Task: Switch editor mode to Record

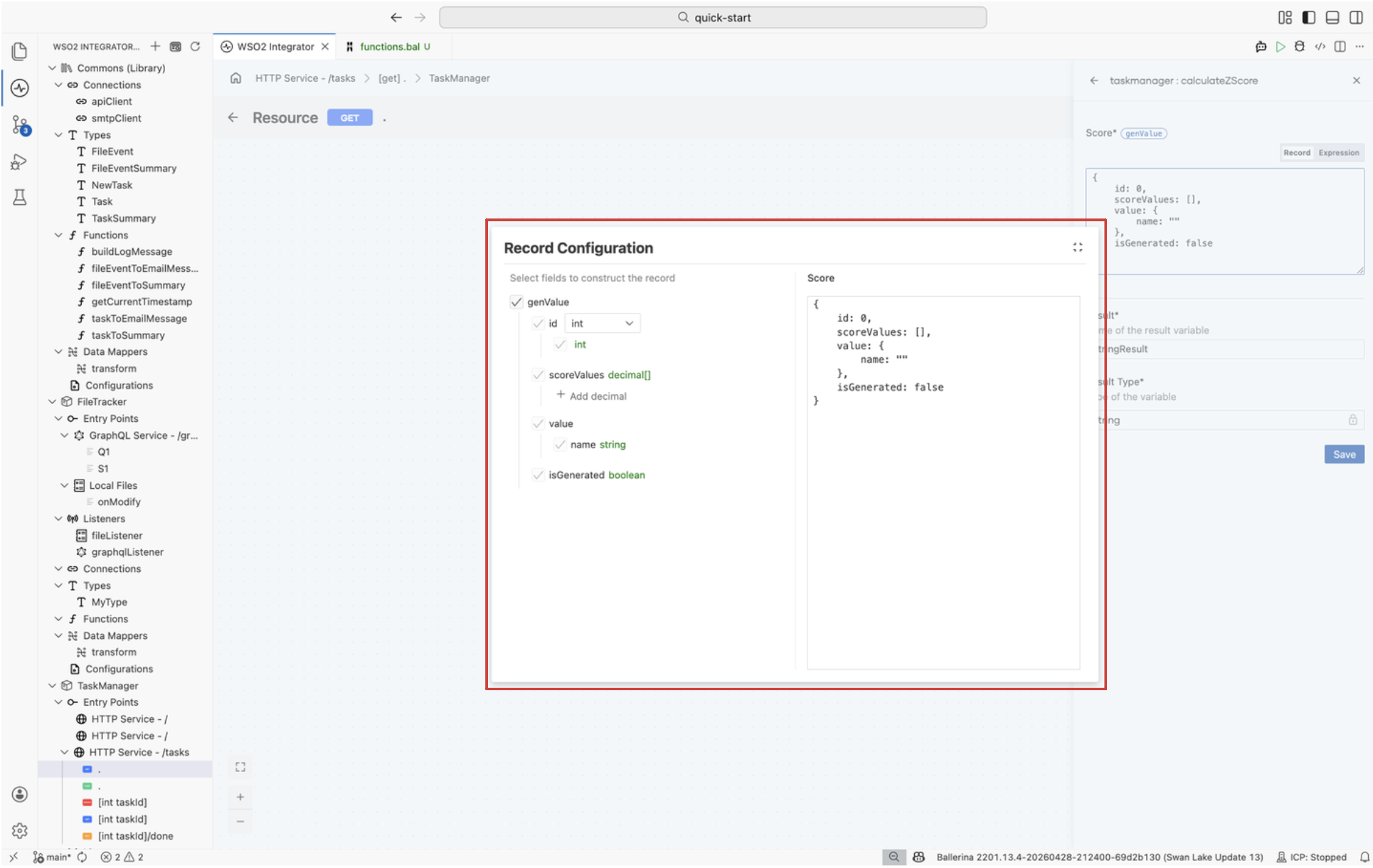Action: [1296, 153]
